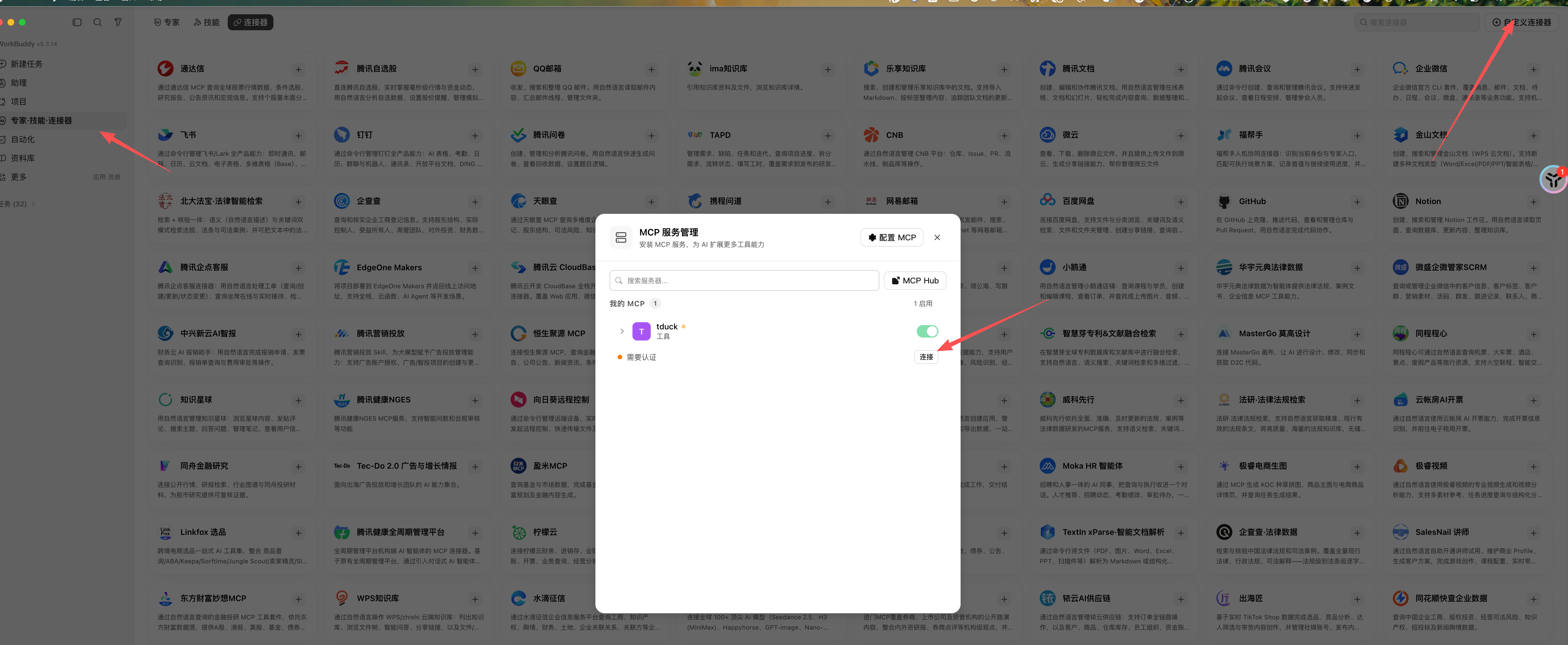Image resolution: width=1568 pixels, height=645 pixels.
Task: Click the 乐享知识库 connector icon
Action: tap(871, 69)
